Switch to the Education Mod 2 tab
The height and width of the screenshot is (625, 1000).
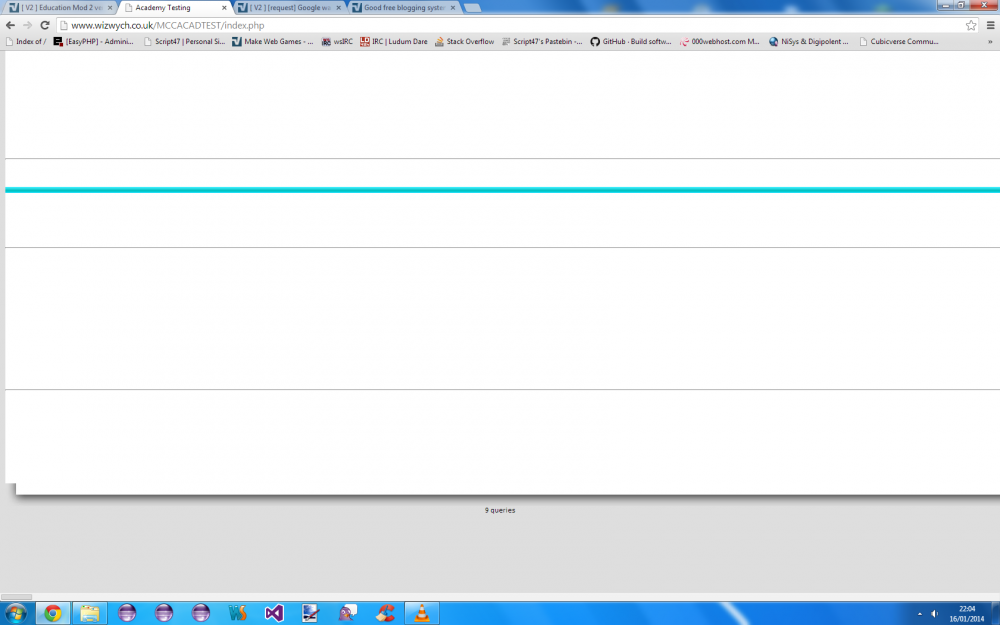tap(60, 7)
